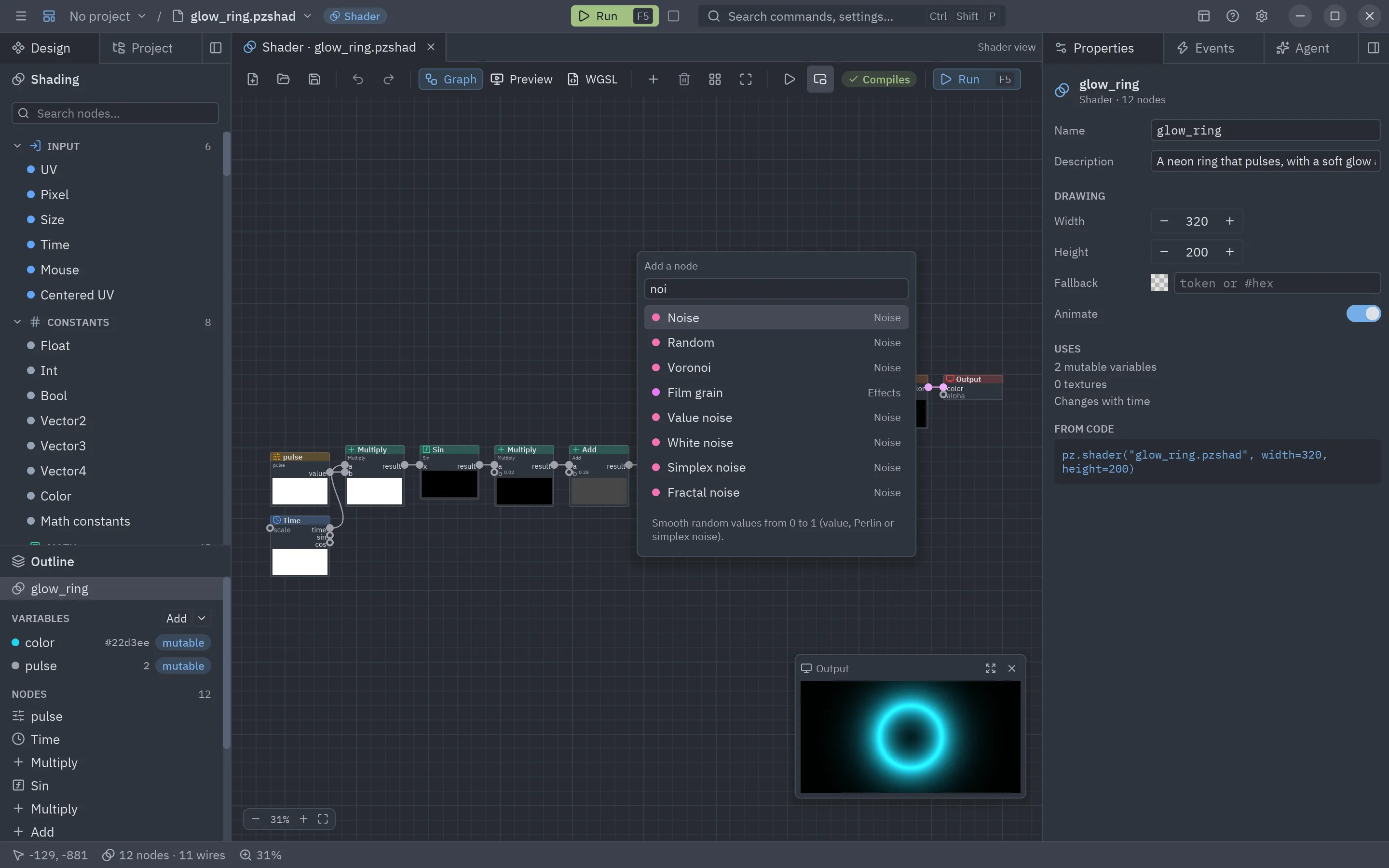Screen dimensions: 1389x868
Task: Click the new shader file icon
Action: pyautogui.click(x=253, y=79)
